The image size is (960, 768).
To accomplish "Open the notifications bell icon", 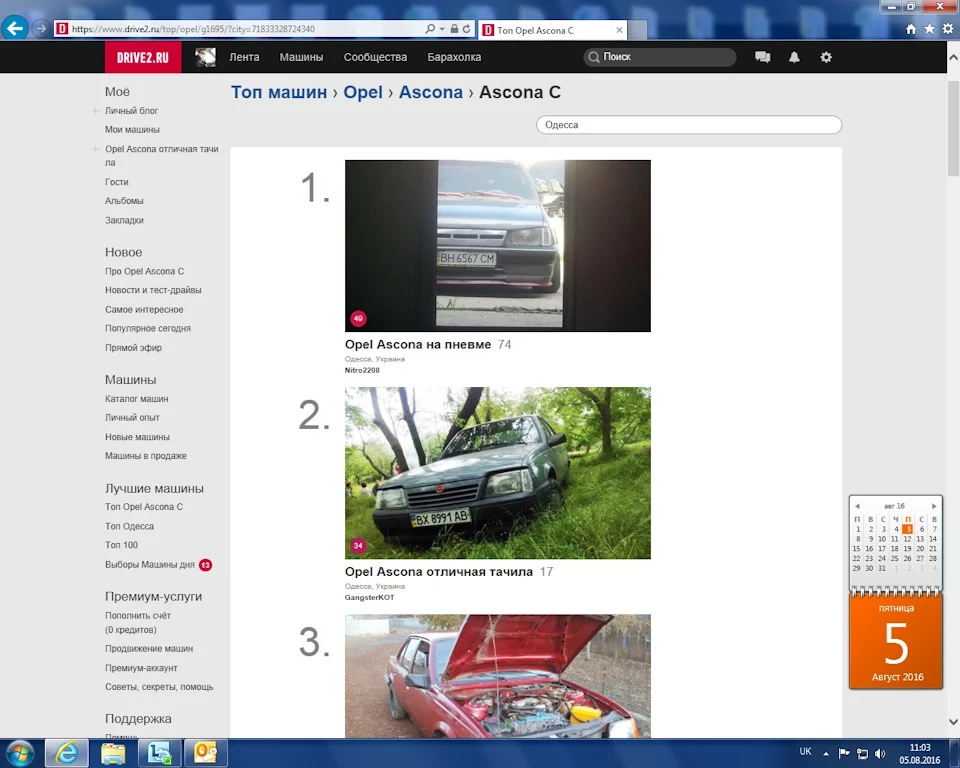I will click(794, 57).
